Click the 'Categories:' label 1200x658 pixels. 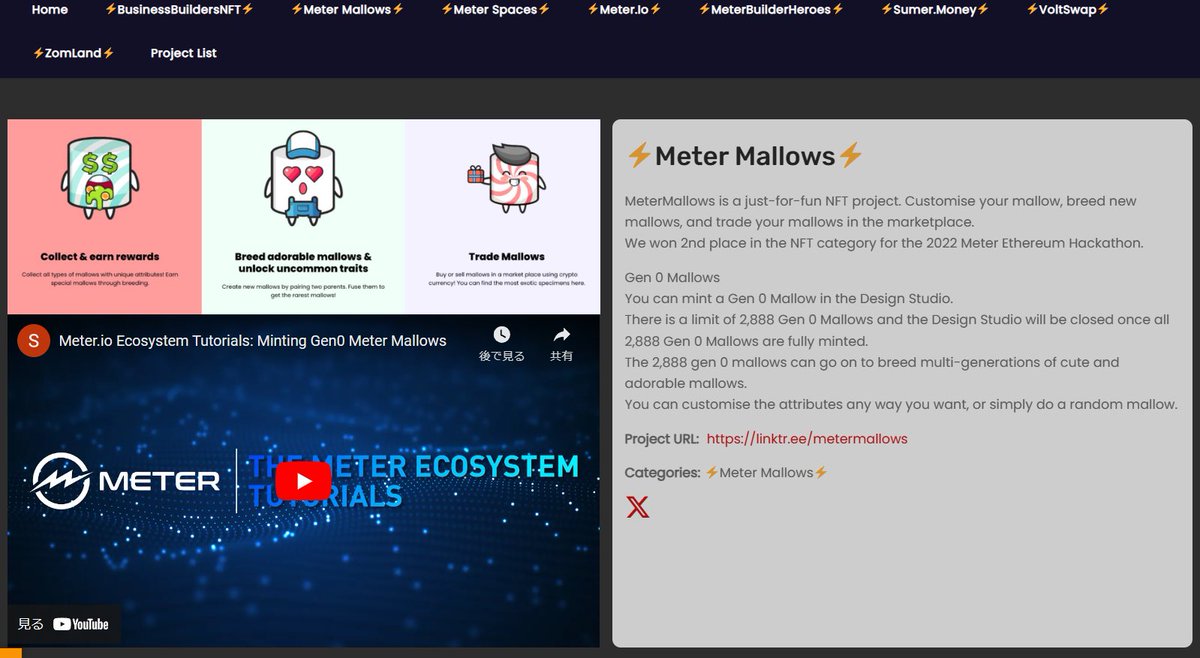(x=662, y=472)
